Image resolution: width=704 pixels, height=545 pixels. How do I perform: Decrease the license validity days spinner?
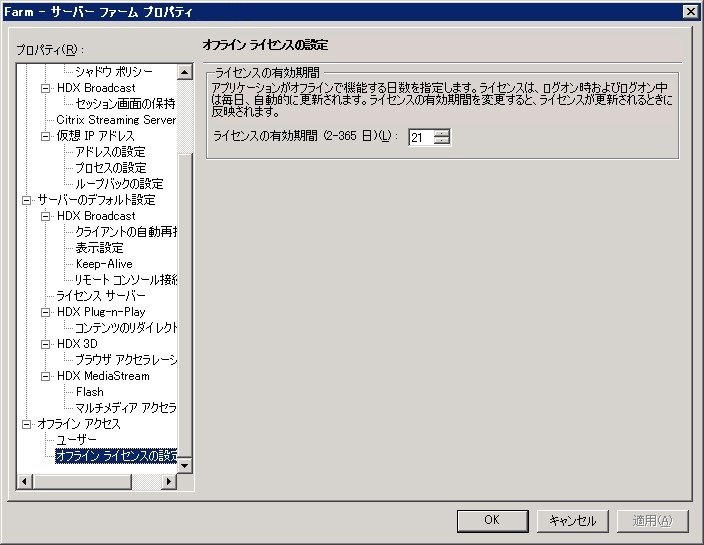(442, 141)
